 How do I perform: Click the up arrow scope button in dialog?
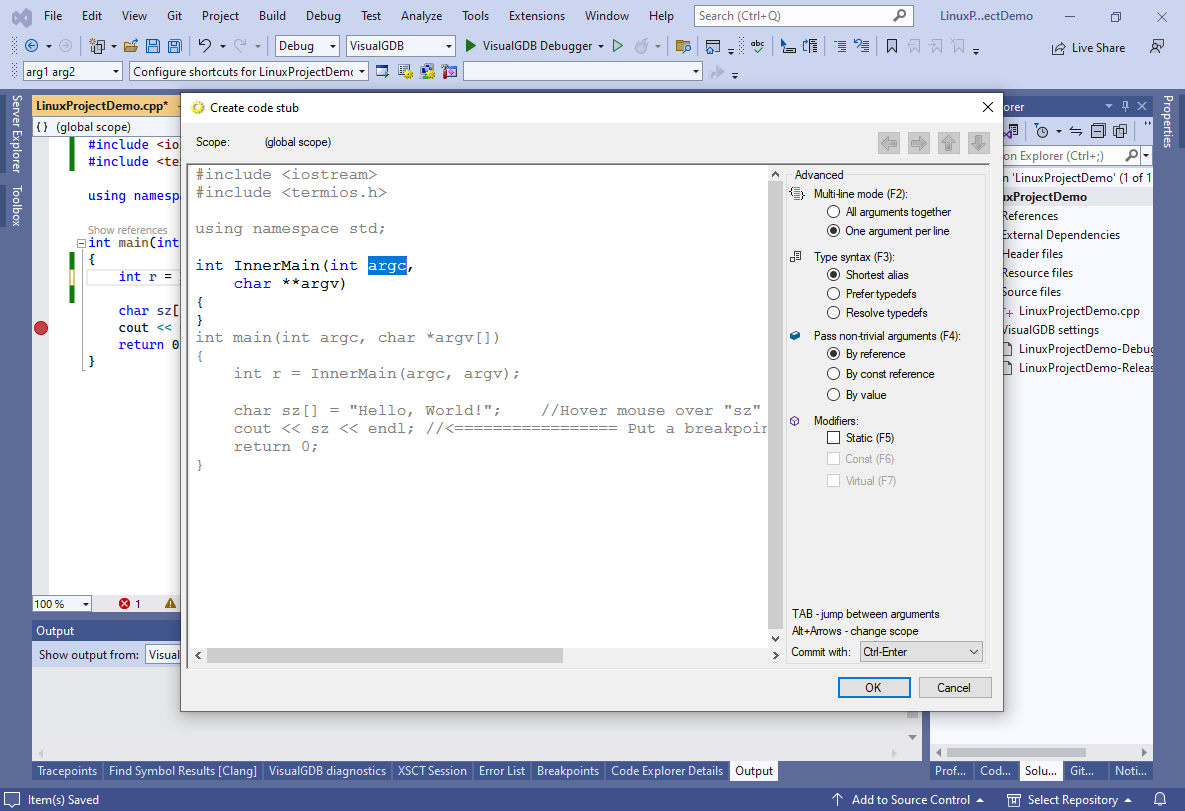[x=948, y=143]
